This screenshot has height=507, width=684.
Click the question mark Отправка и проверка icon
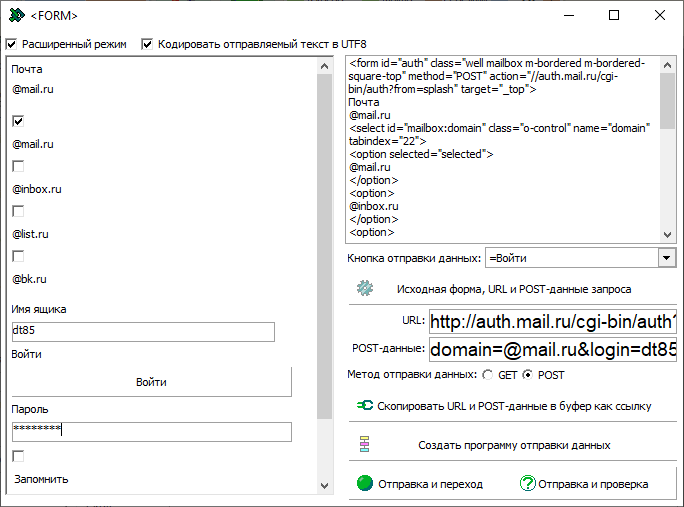click(x=527, y=483)
